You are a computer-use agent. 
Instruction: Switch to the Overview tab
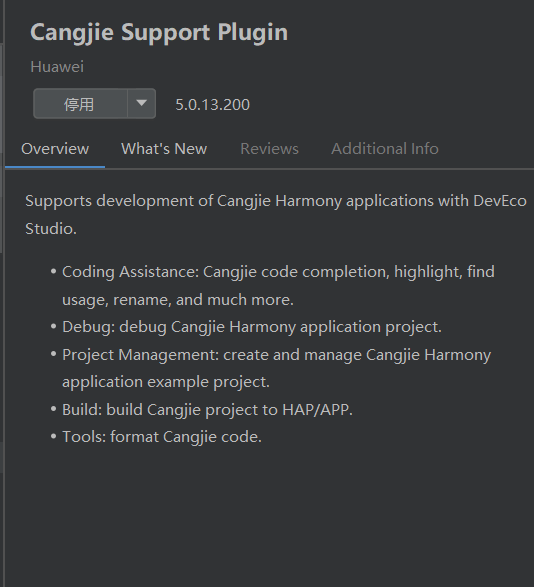point(55,149)
